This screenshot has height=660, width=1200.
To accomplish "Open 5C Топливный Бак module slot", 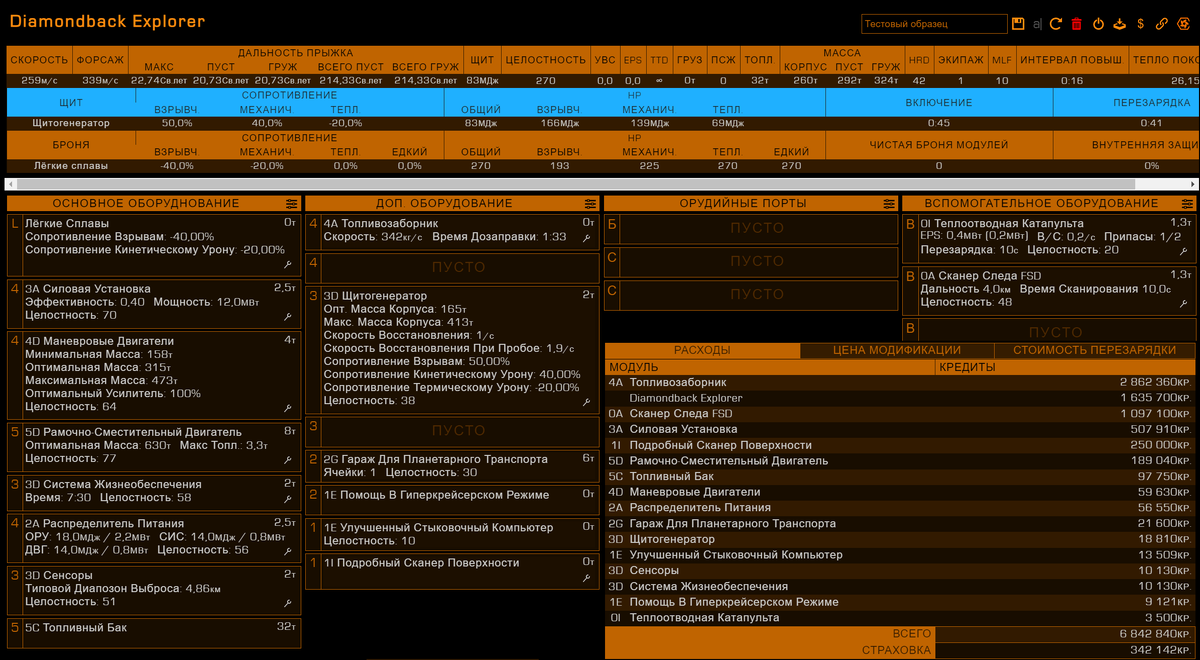I will tap(153, 633).
